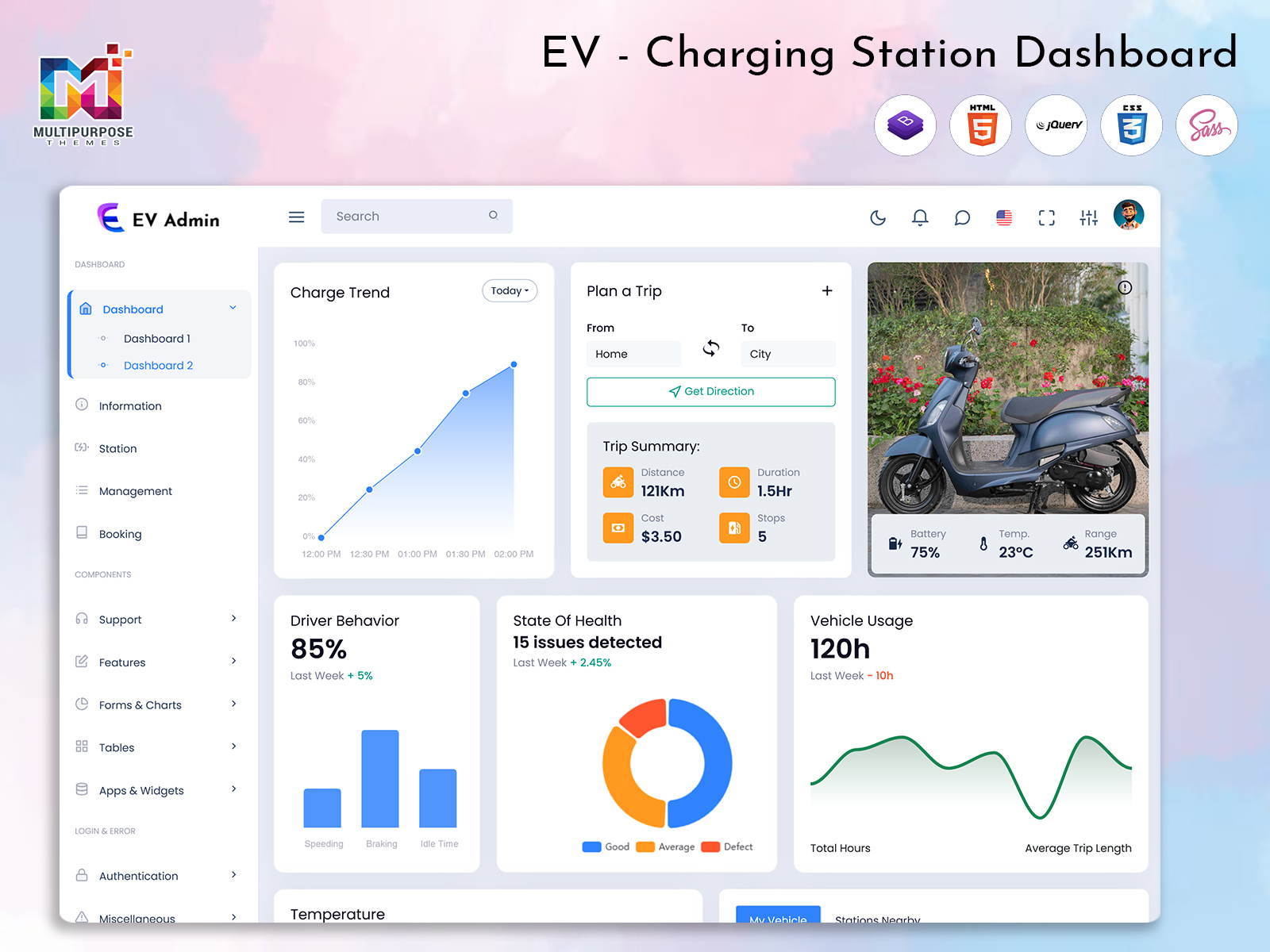Click the Authentication lock icon

(82, 875)
